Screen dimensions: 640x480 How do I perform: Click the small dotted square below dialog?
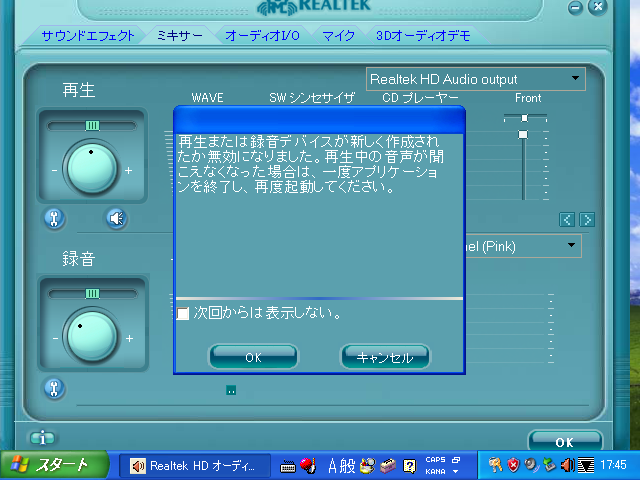point(231,390)
